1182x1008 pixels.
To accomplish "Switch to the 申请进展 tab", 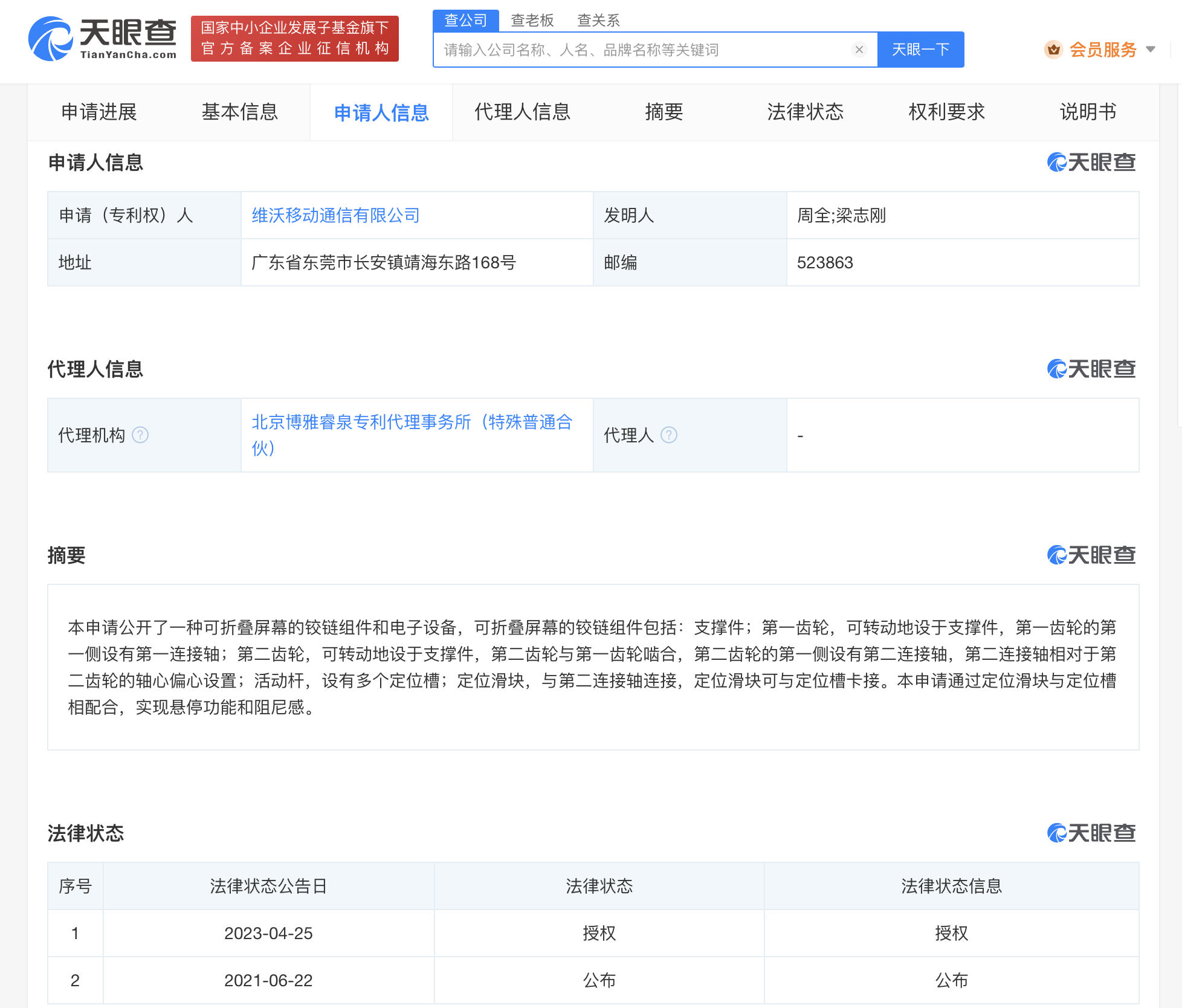I will click(x=99, y=112).
